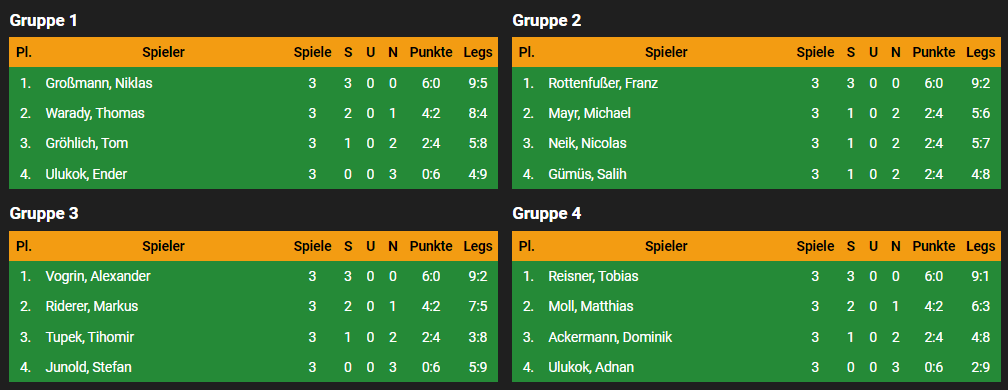The height and width of the screenshot is (390, 1008).
Task: Click the Gruppe 1 heading
Action: (x=44, y=21)
